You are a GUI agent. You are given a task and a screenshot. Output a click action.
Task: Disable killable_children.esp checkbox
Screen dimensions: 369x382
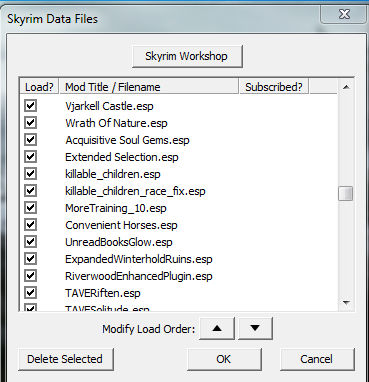tap(31, 174)
